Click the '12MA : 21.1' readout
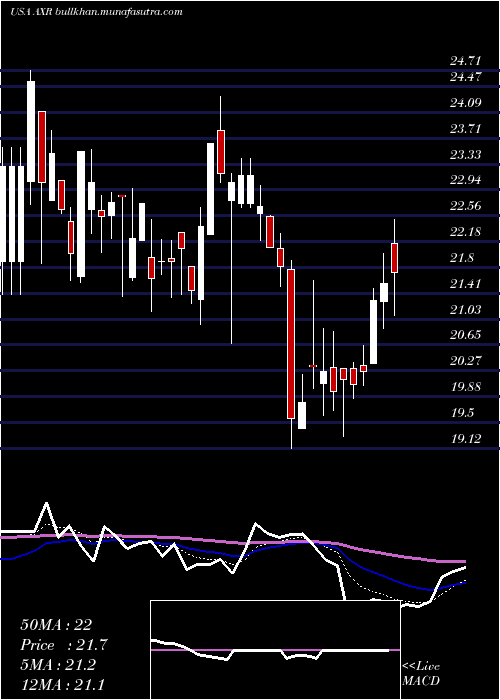The image size is (500, 700). (62, 685)
